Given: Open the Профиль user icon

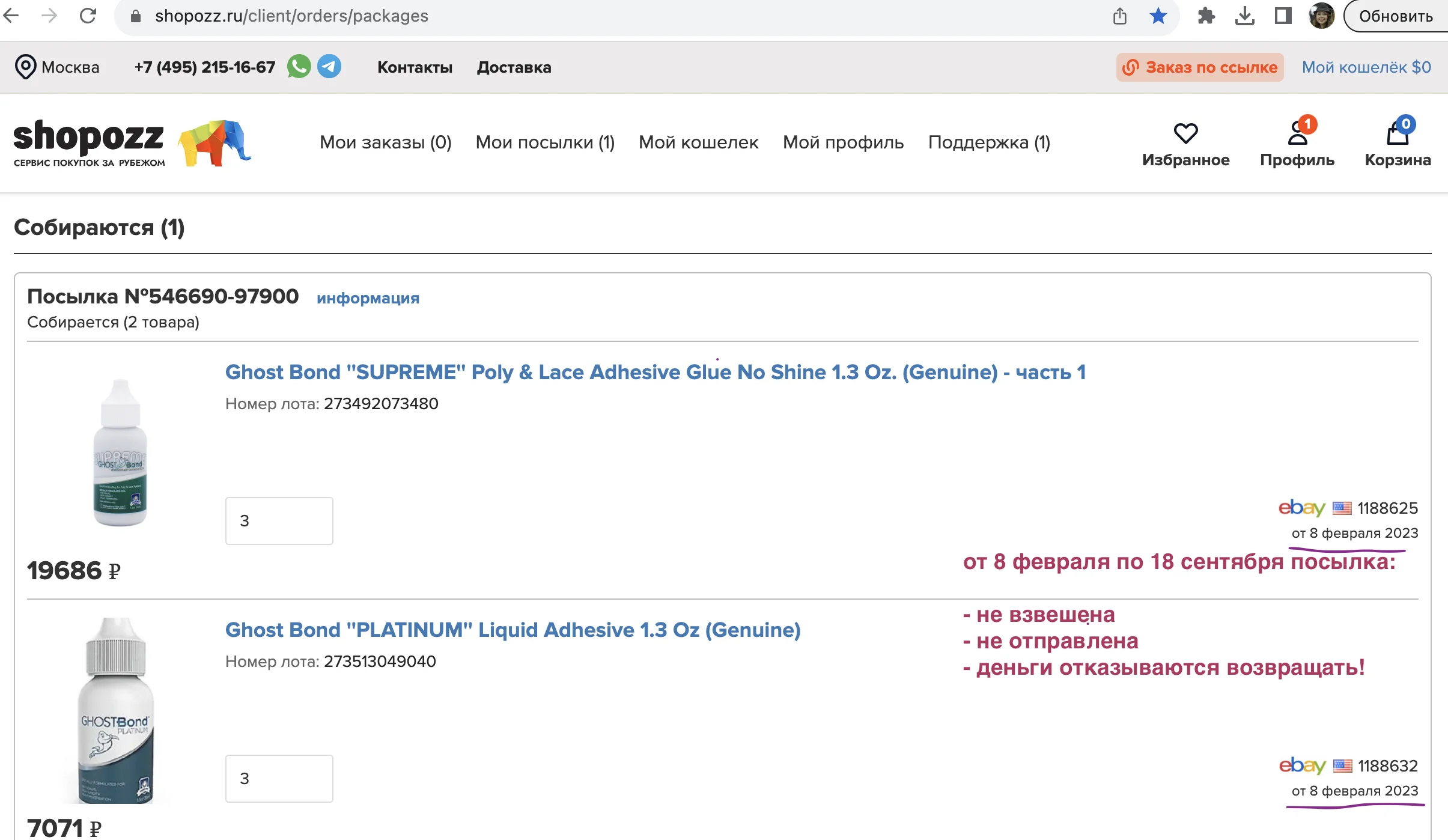Looking at the screenshot, I should pyautogui.click(x=1298, y=132).
